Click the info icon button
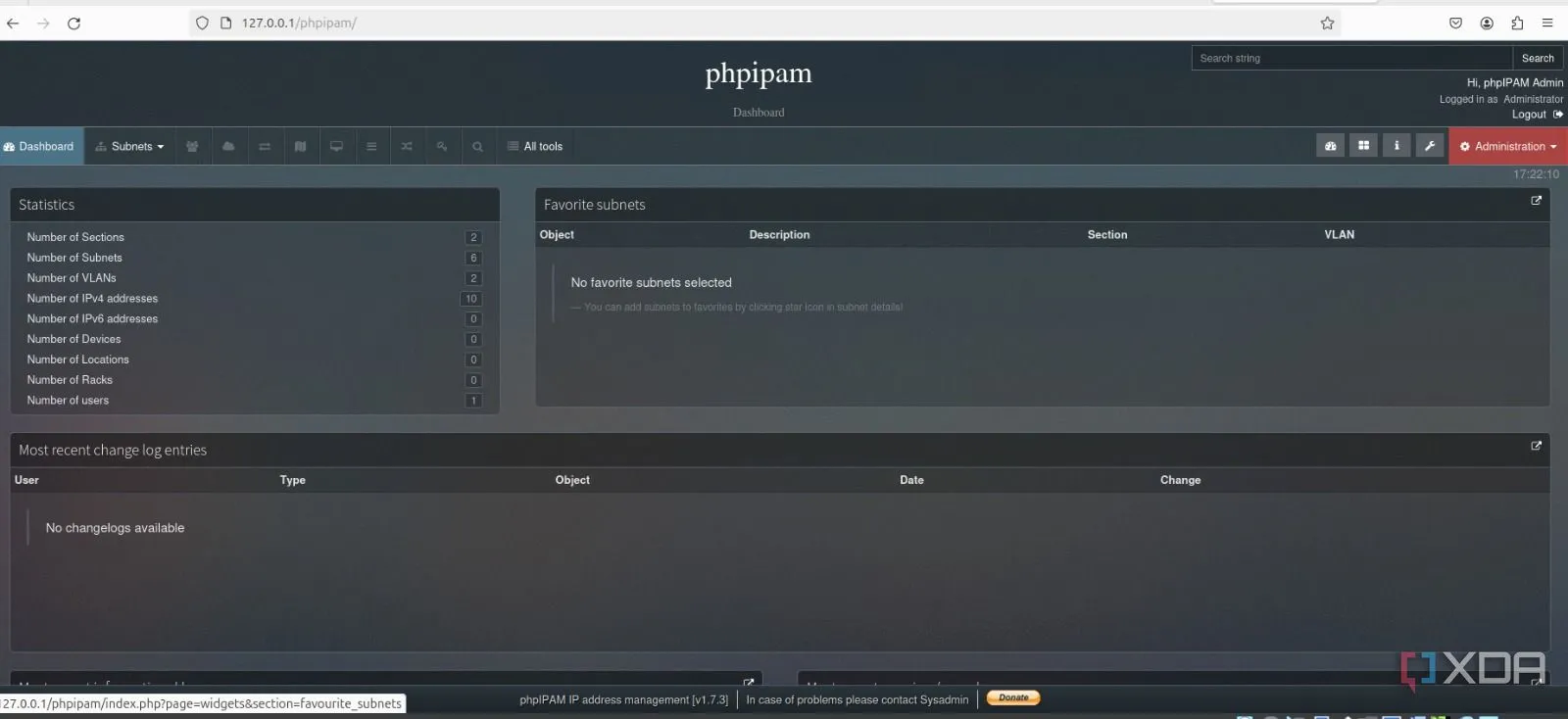The height and width of the screenshot is (719, 1568). (1396, 146)
